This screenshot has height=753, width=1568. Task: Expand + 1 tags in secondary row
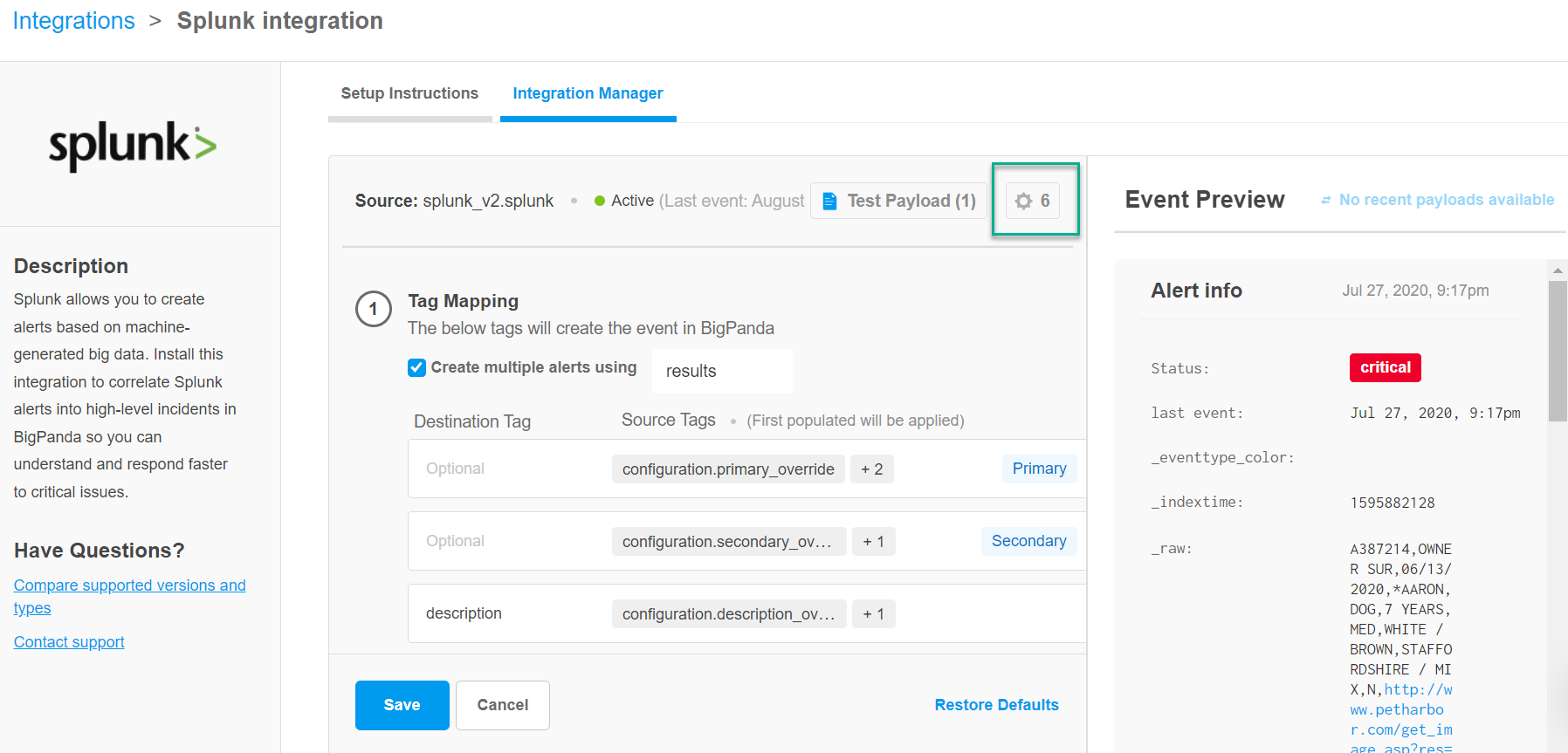point(873,542)
